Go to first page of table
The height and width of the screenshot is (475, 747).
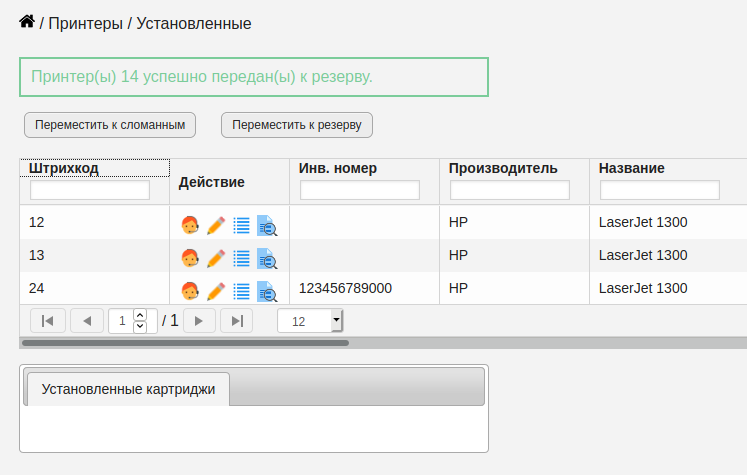click(48, 321)
